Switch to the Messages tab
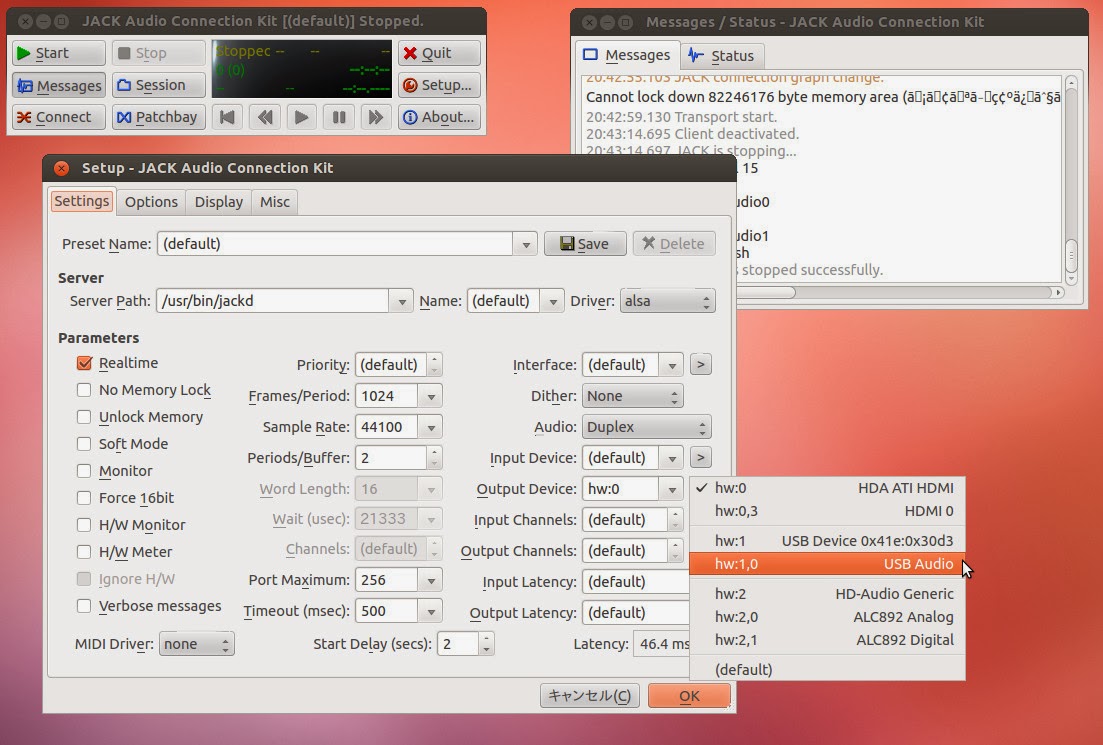Screen dimensions: 1103x745 [x=627, y=55]
